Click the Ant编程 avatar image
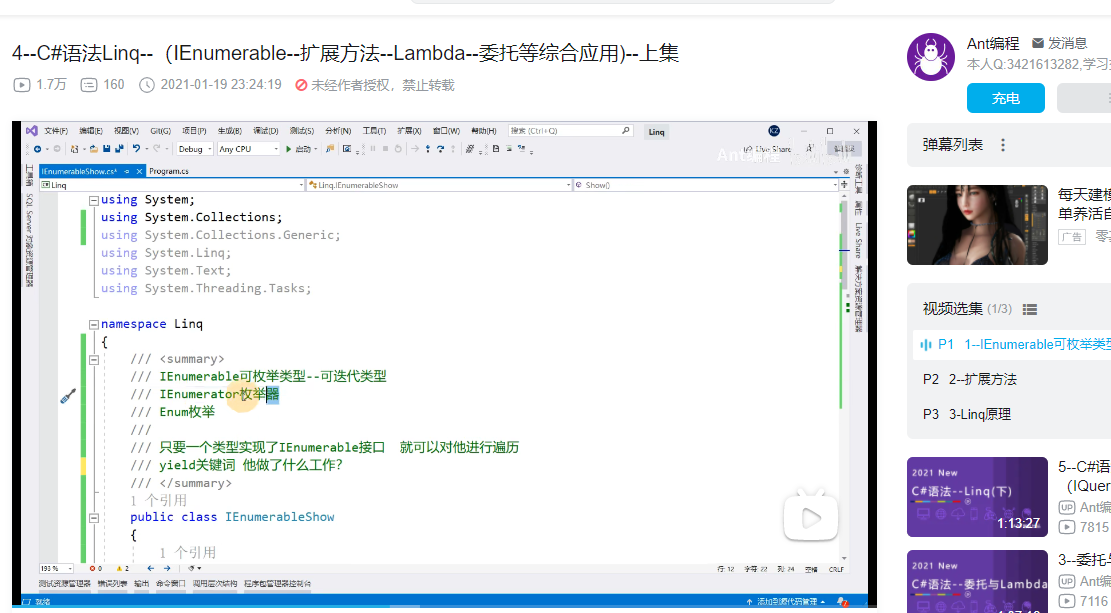The image size is (1111, 613). pyautogui.click(x=930, y=57)
